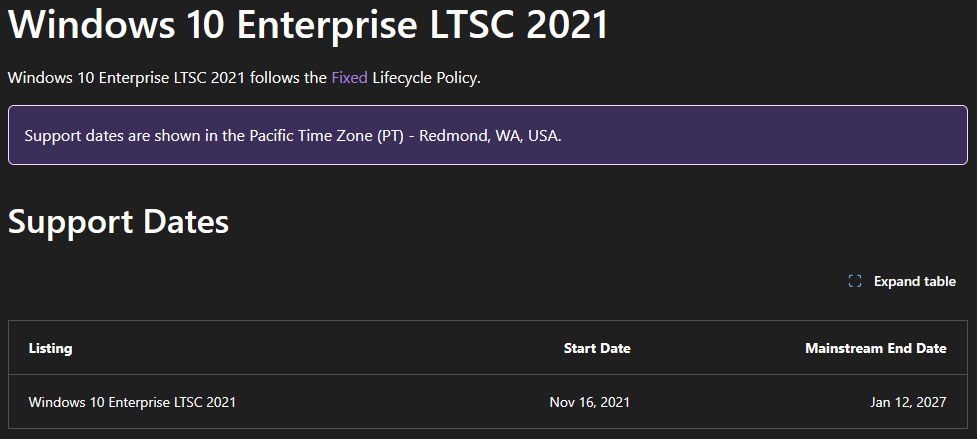Click the Expand table button label

coord(914,282)
